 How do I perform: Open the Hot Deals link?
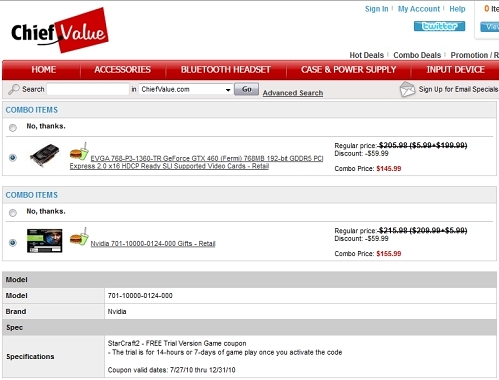(366, 55)
